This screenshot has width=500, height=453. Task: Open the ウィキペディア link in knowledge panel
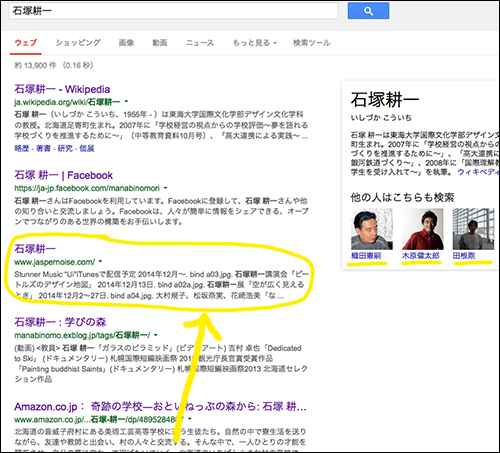pos(478,172)
